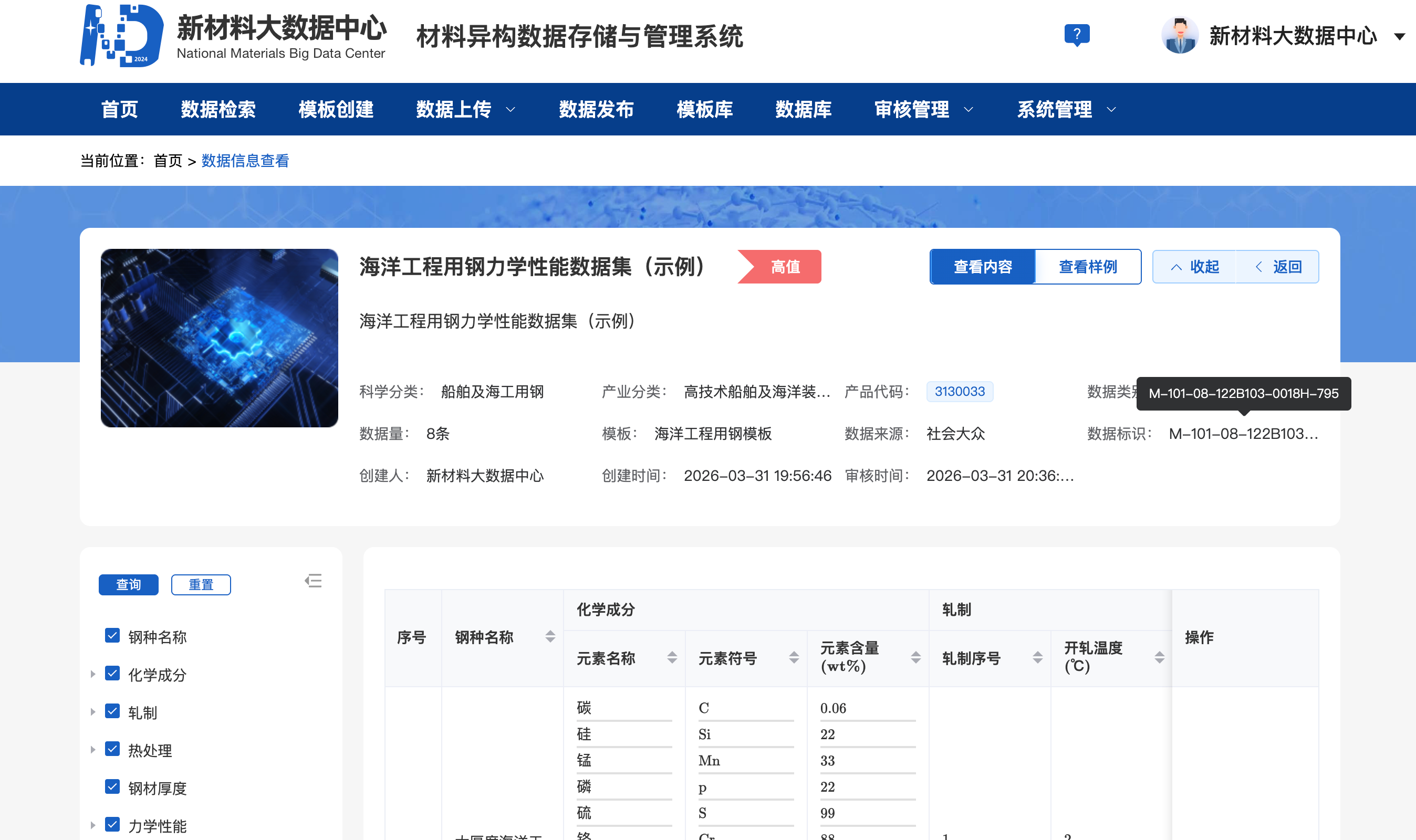1416x840 pixels.
Task: Sort by 开轧温度 column arrows
Action: [1159, 658]
